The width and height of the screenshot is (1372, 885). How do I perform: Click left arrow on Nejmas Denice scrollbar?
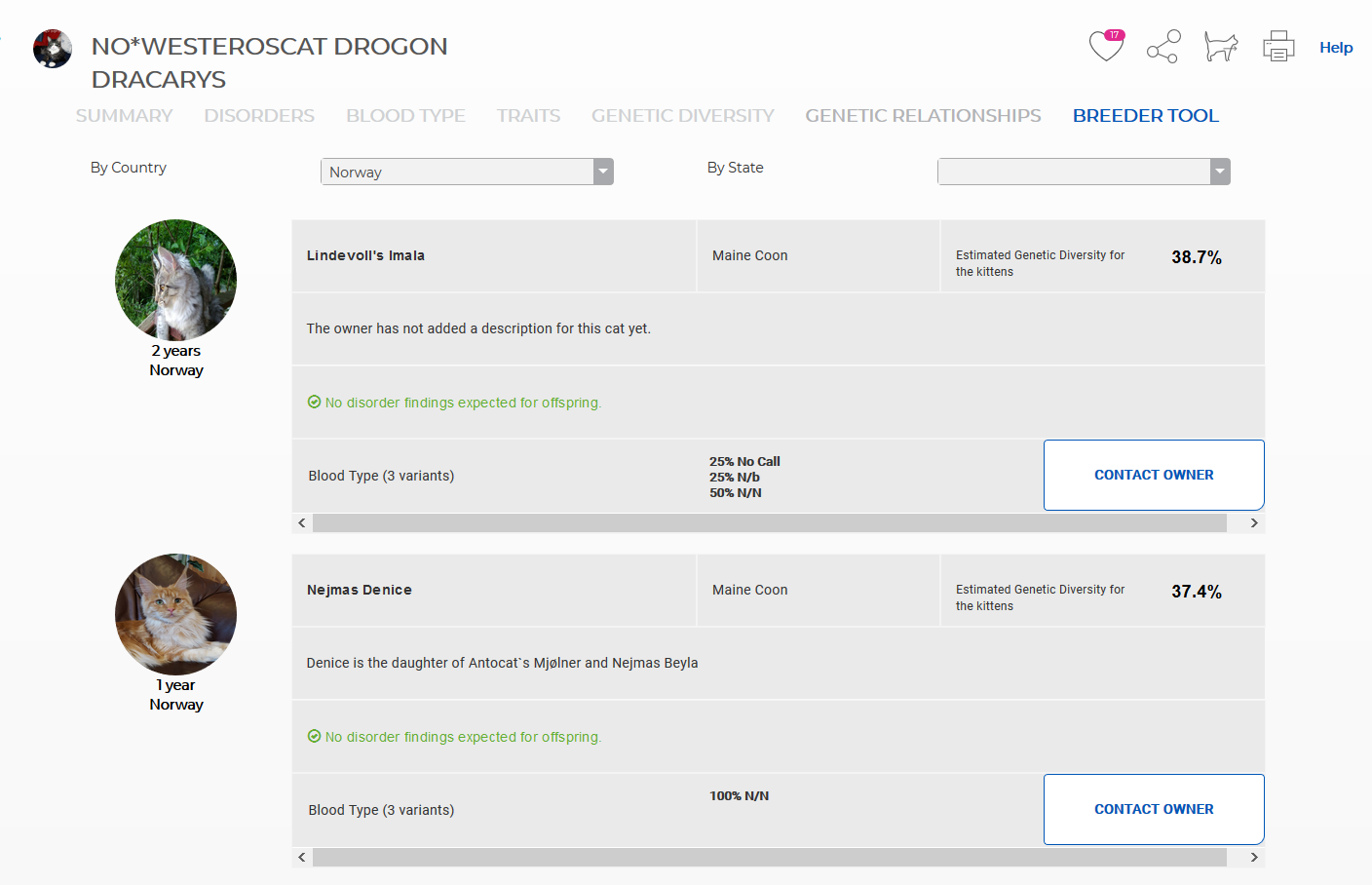[x=302, y=858]
